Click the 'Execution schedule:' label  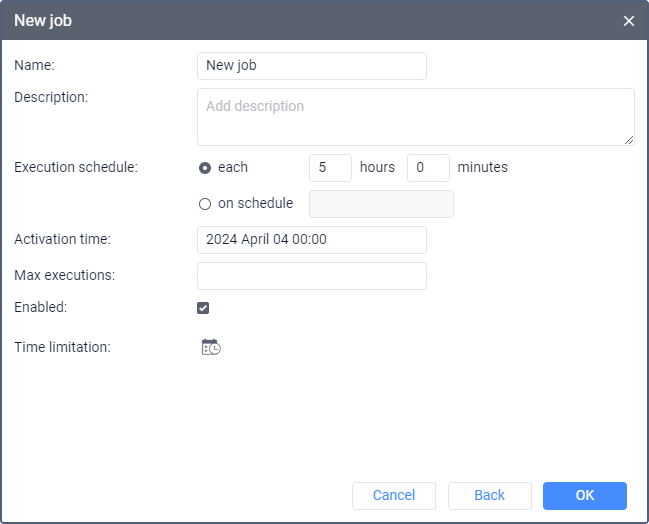pyautogui.click(x=75, y=168)
